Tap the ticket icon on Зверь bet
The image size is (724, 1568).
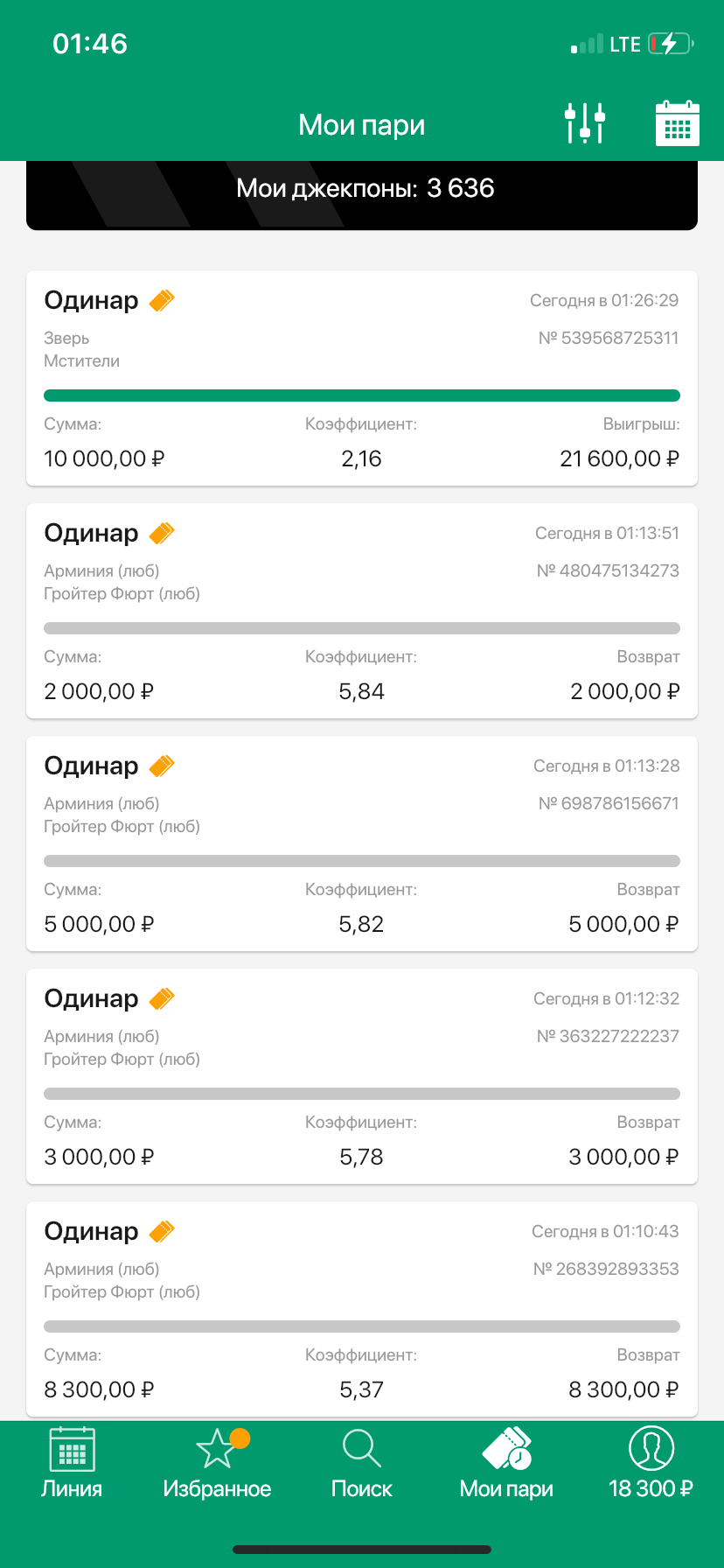coord(162,300)
